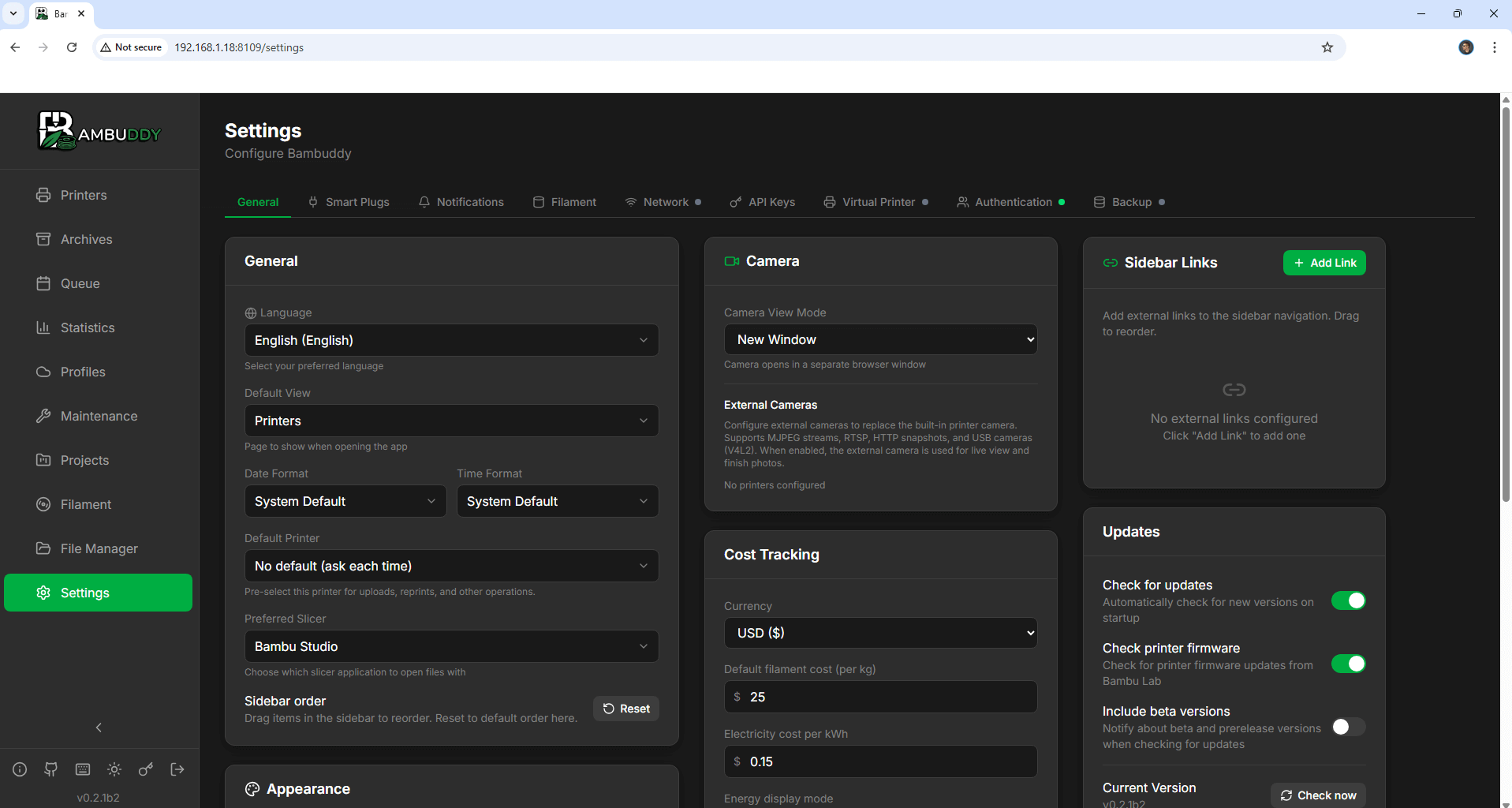Click the Add Link button
Viewport: 1512px width, 808px height.
(1324, 263)
